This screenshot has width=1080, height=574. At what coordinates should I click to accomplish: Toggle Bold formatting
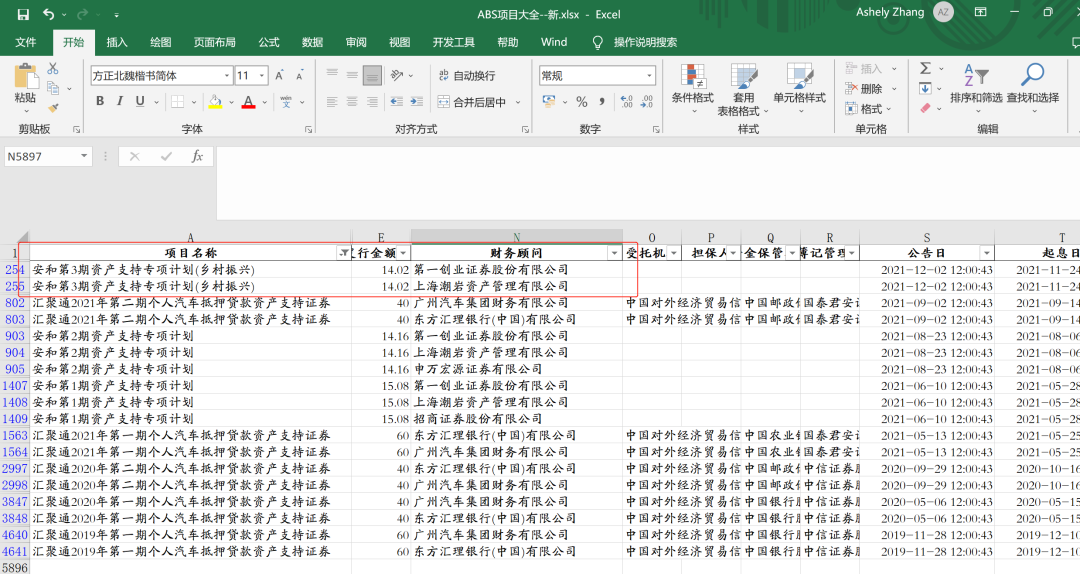click(100, 101)
